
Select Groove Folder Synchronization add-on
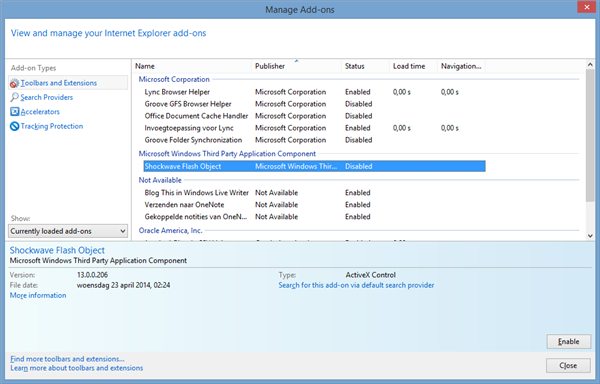(314, 140)
